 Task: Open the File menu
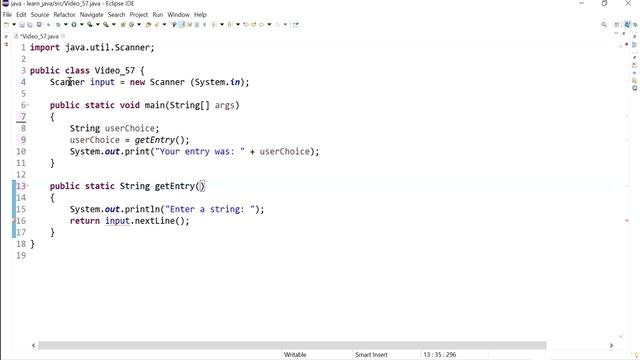tap(7, 15)
